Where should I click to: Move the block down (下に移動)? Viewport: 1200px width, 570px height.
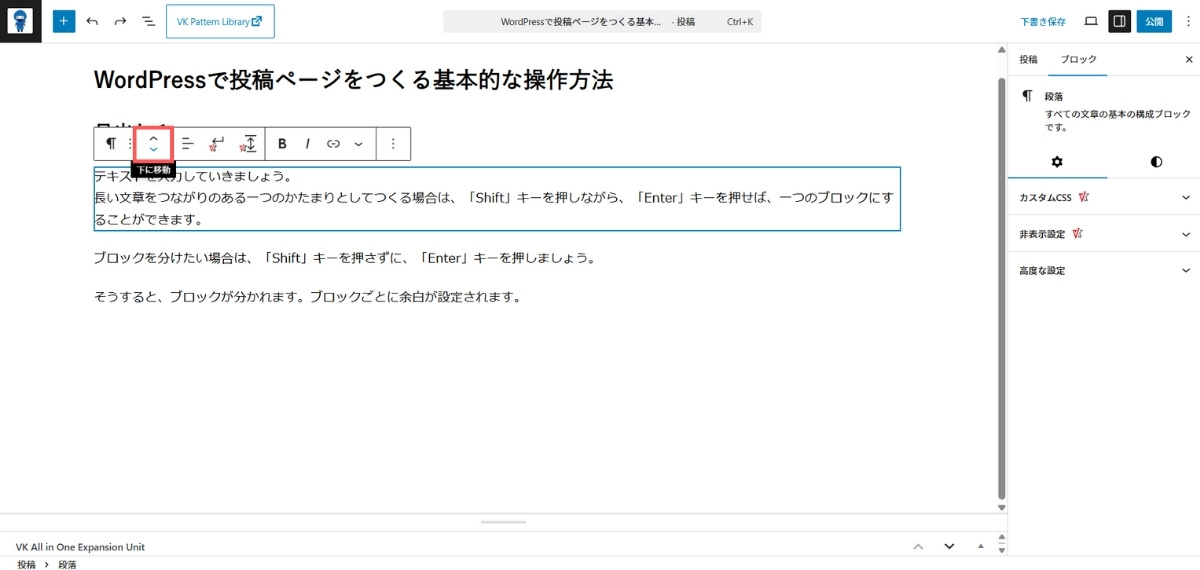click(x=153, y=150)
